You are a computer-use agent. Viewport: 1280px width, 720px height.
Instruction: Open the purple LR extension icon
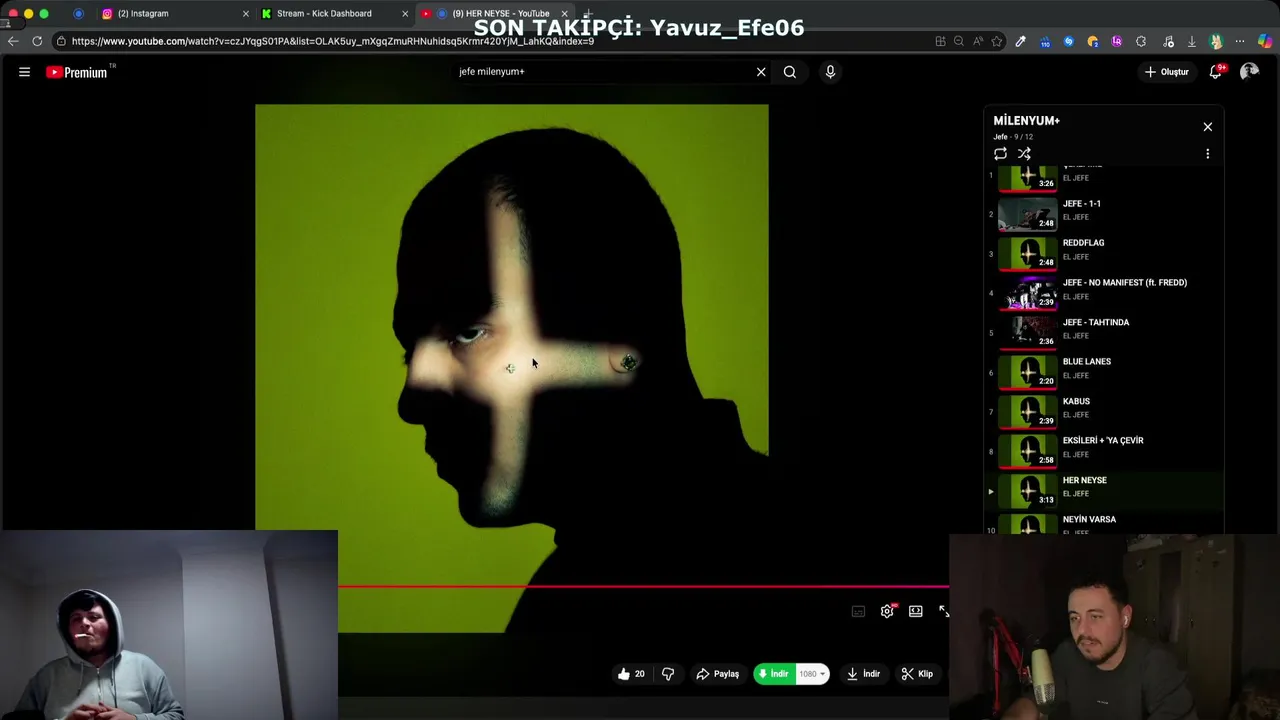click(1117, 41)
